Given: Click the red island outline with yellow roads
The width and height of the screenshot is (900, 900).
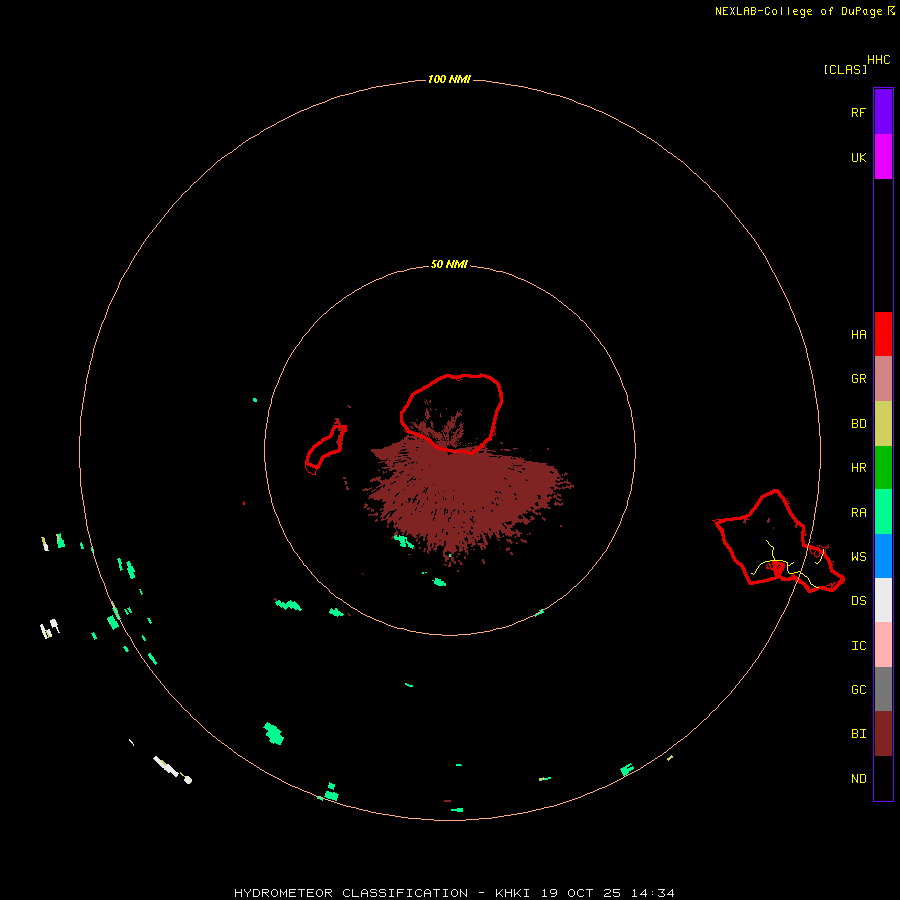Looking at the screenshot, I should 778,542.
